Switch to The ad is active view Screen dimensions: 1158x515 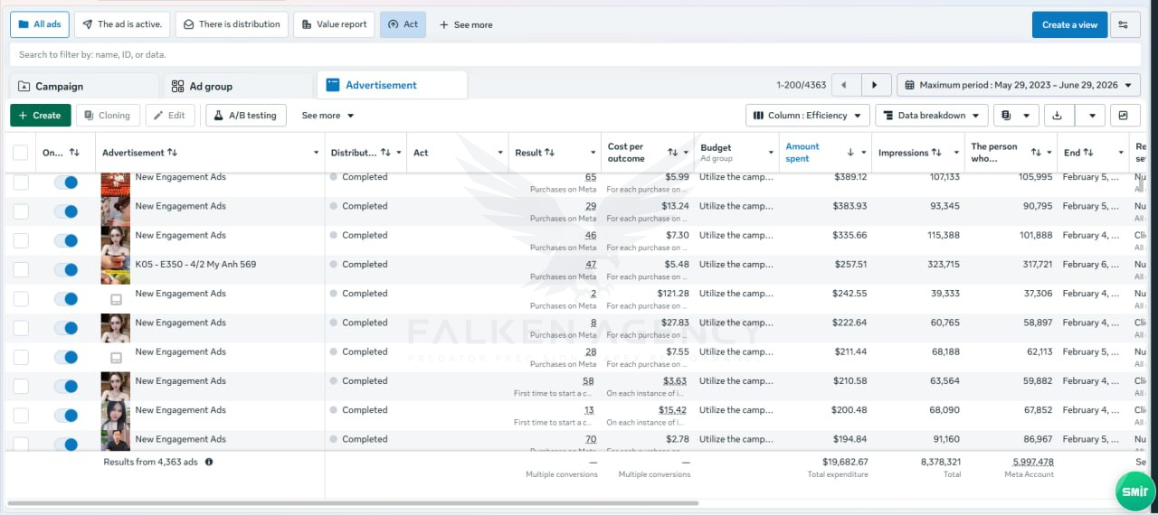123,24
